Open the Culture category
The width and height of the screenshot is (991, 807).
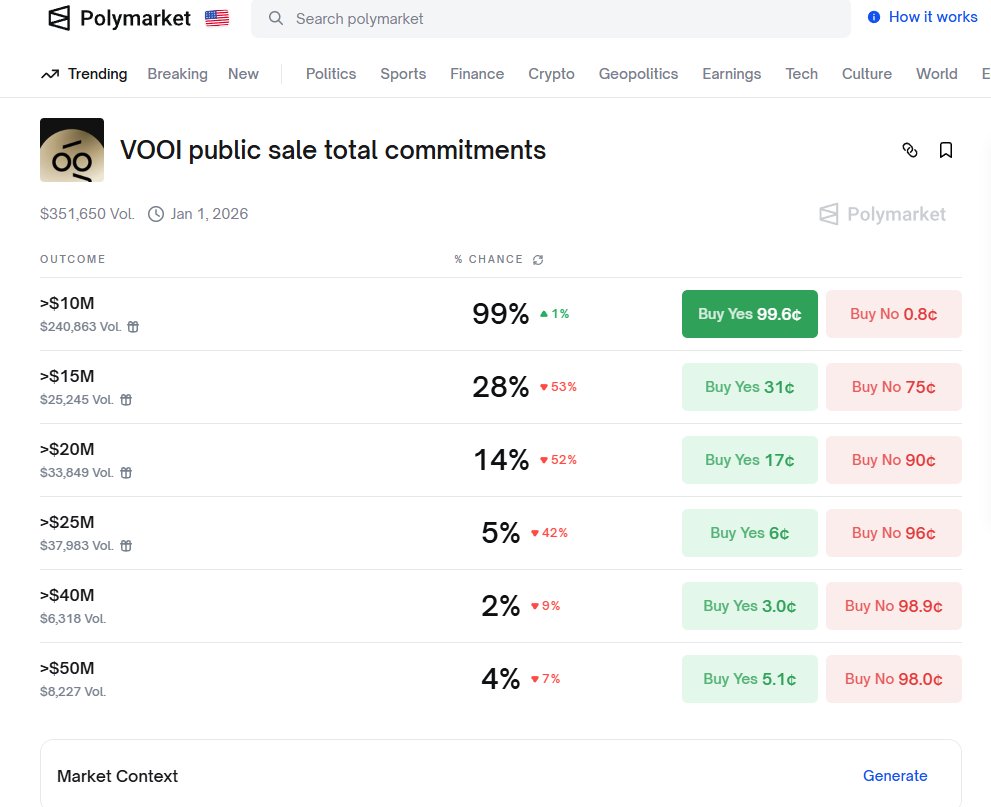pos(866,74)
